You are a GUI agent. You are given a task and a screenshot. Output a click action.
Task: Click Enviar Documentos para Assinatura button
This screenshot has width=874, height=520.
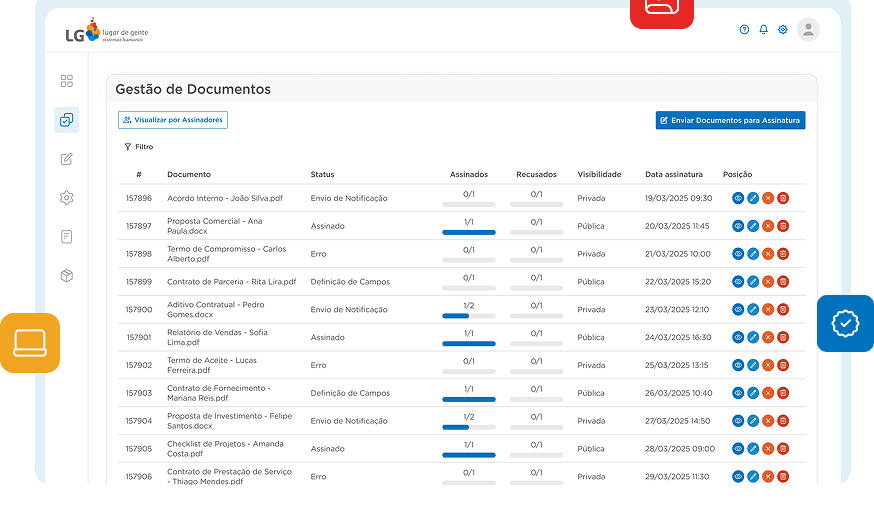(x=730, y=120)
